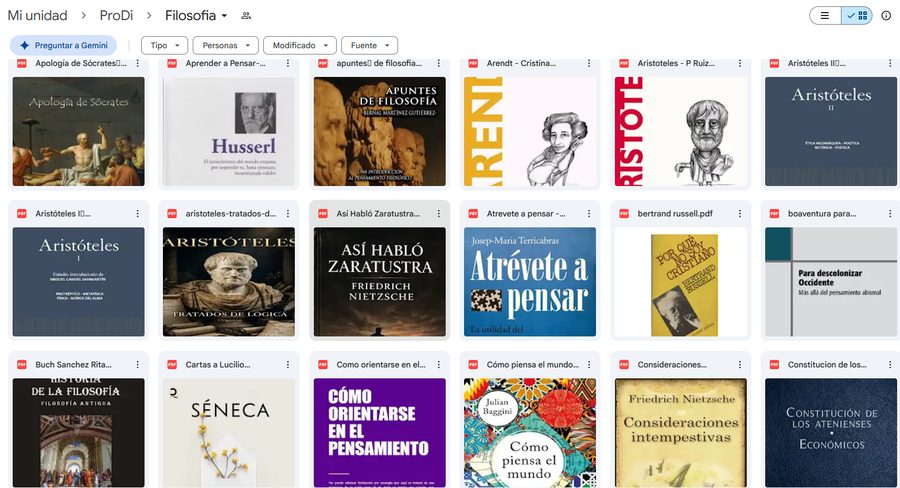
Task: Open Julian Baggini book cover thumbnail
Action: pos(530,432)
